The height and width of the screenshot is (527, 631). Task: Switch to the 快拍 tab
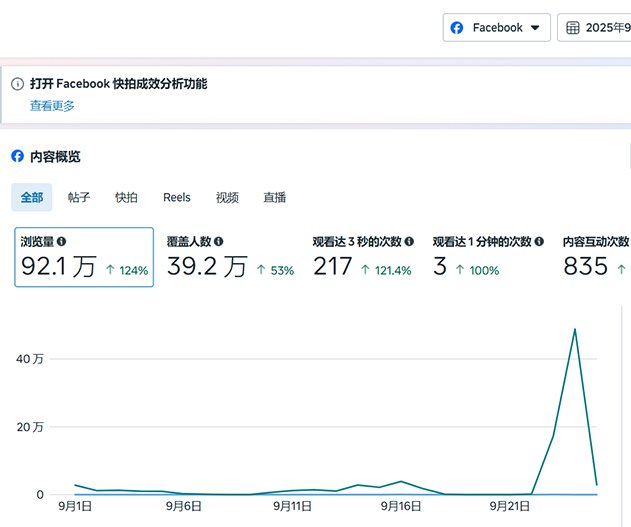(x=126, y=197)
